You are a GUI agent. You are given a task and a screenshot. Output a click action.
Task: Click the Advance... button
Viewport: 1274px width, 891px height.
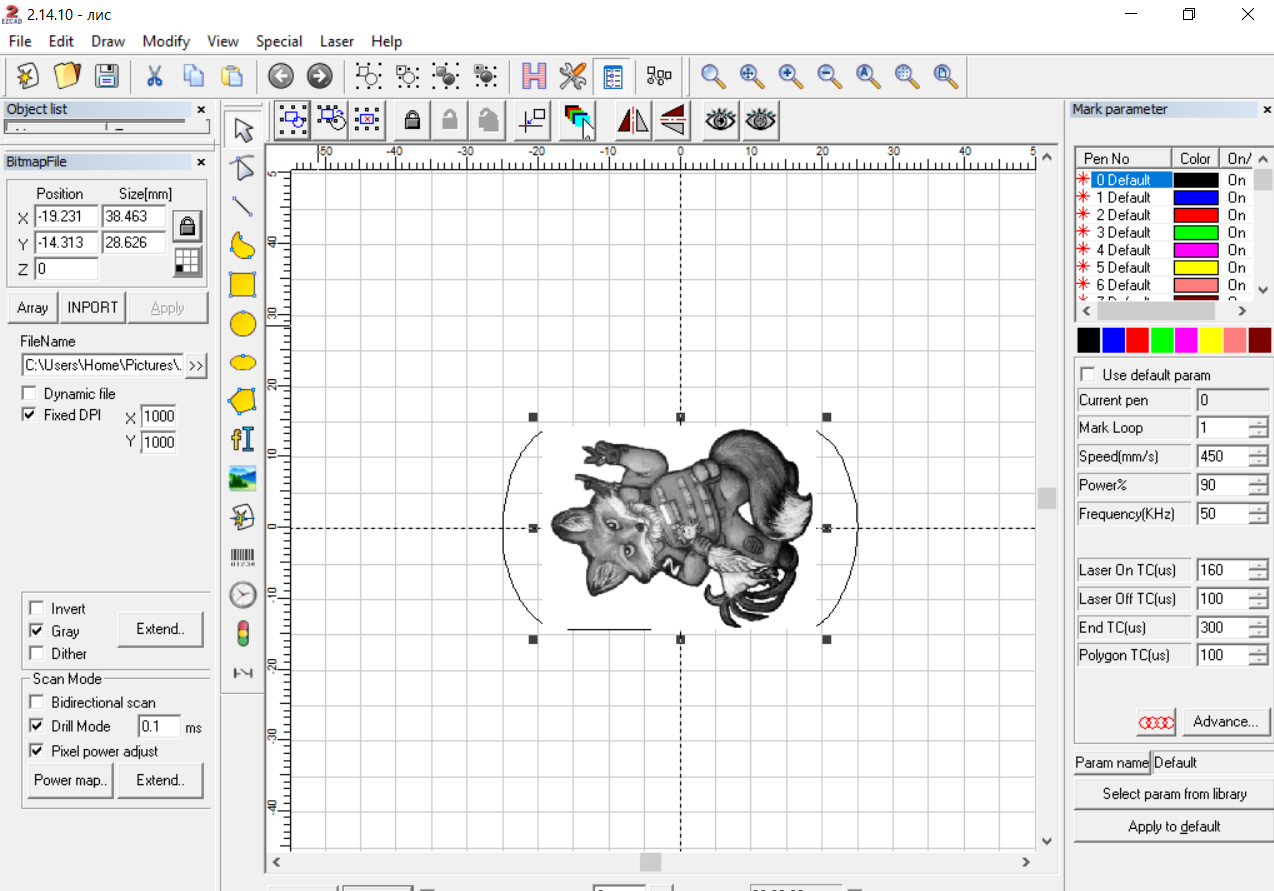tap(1226, 721)
